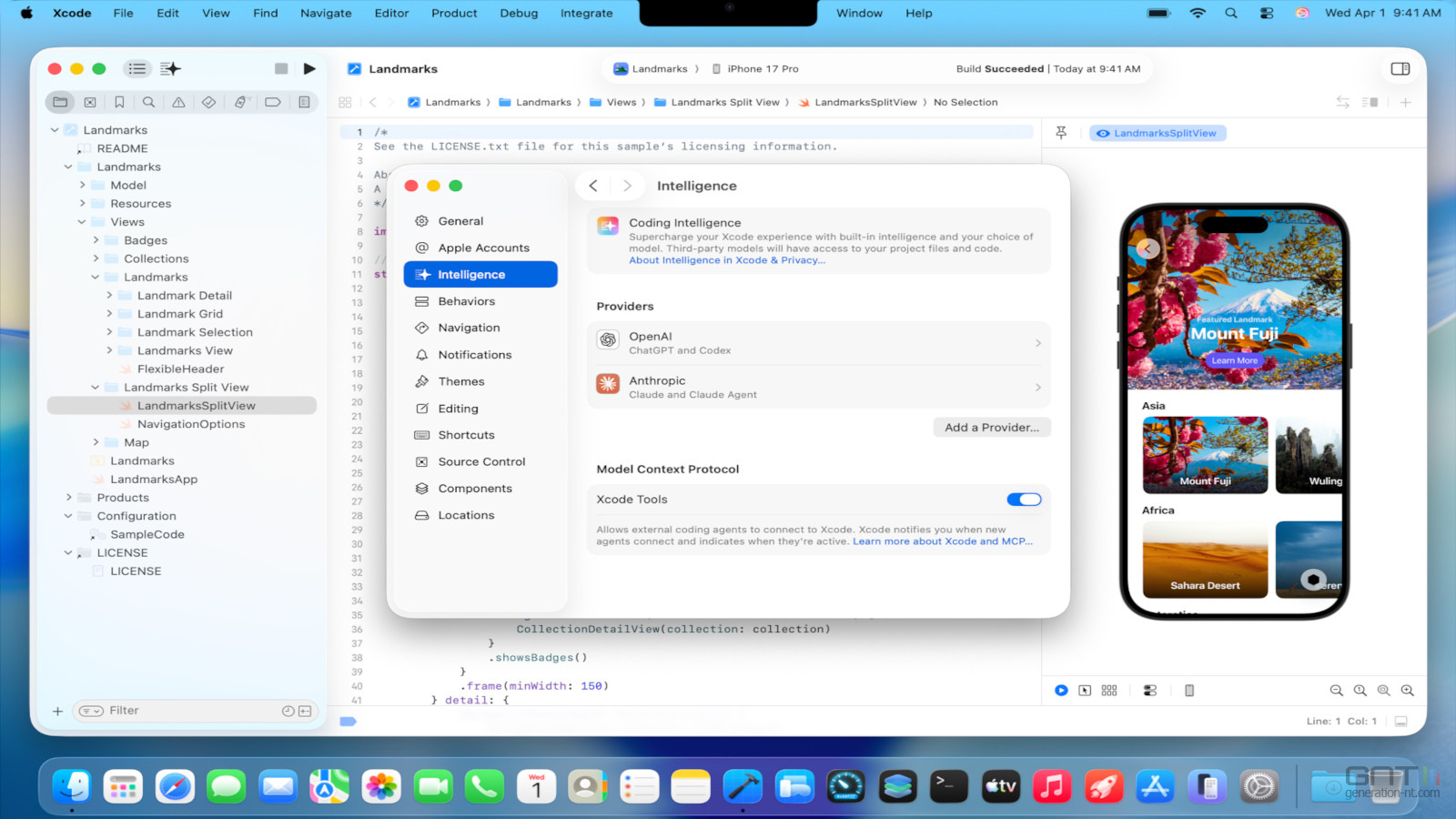Start the live preview with the blue play icon
This screenshot has width=1456, height=819.
pyautogui.click(x=1061, y=690)
